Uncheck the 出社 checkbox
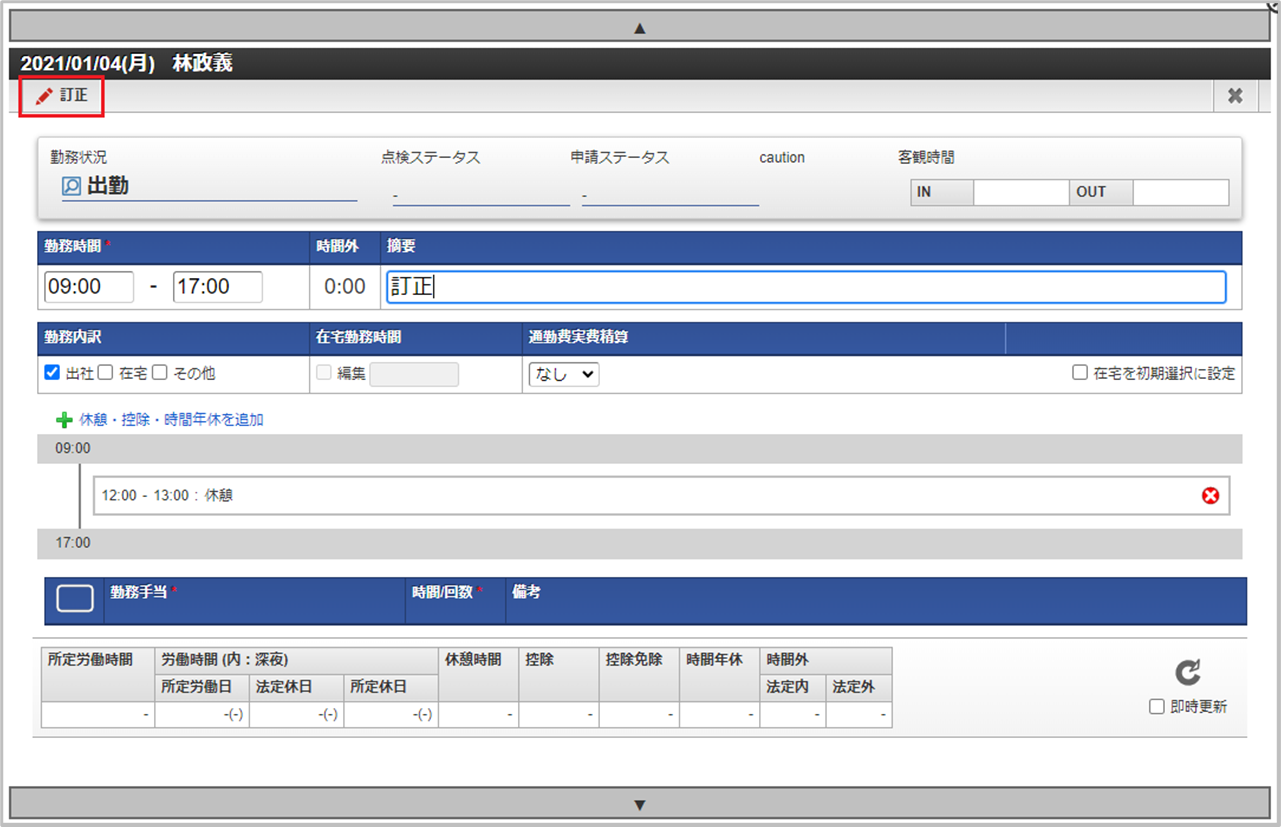Viewport: 1281px width, 827px height. pyautogui.click(x=51, y=373)
